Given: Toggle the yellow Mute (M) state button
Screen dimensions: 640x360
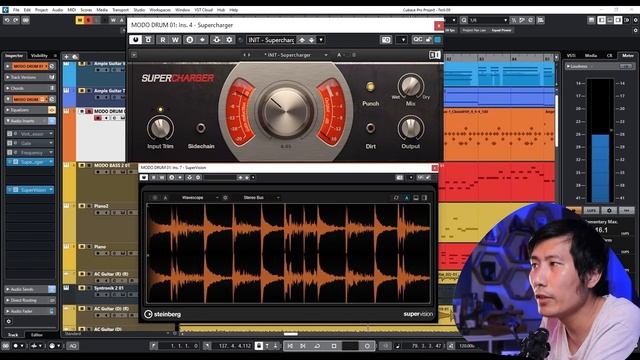Looking at the screenshot, I should tap(80, 20).
